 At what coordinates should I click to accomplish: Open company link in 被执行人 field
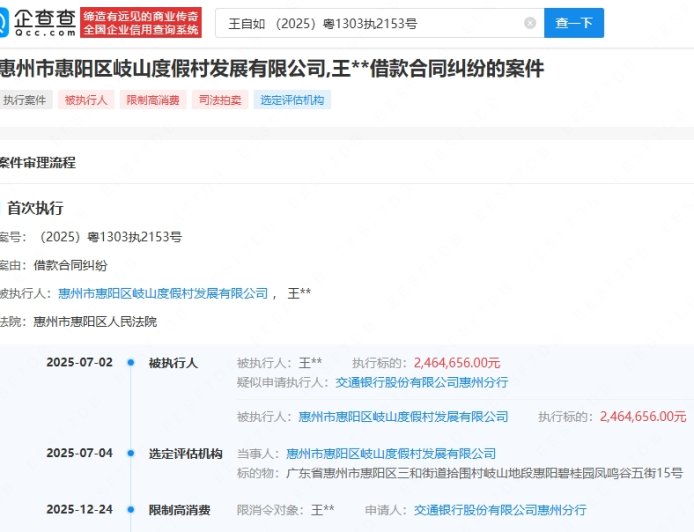click(x=163, y=293)
